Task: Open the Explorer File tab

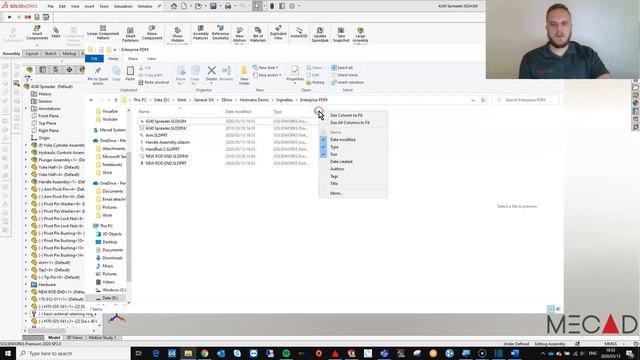Action: coord(94,59)
